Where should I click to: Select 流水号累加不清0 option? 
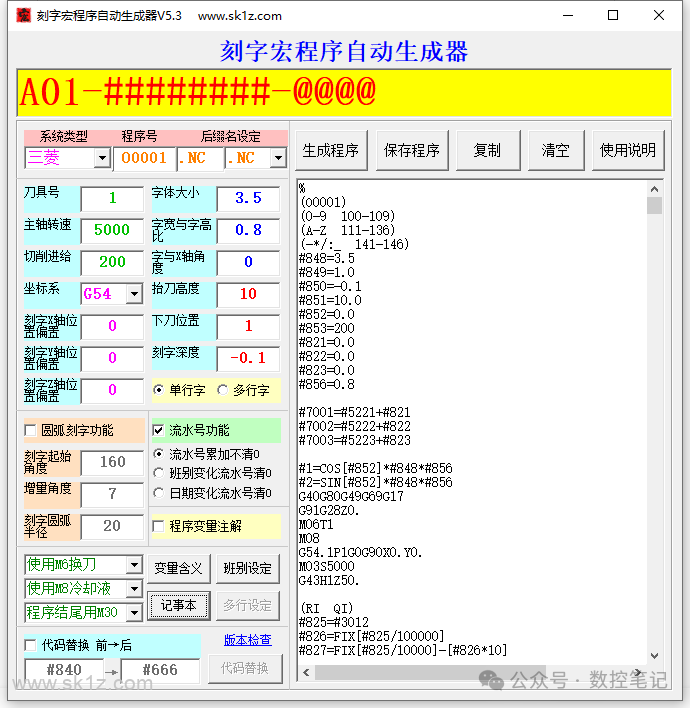click(x=158, y=453)
